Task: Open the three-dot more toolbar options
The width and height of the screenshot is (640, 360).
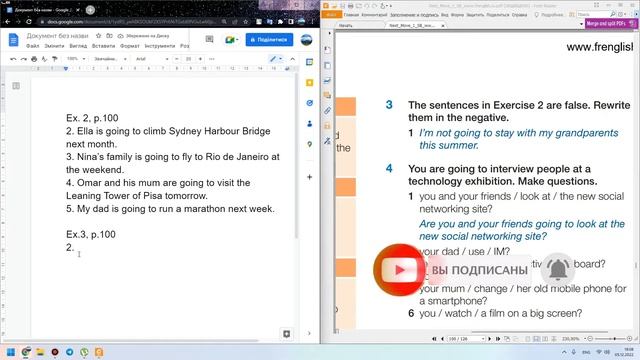Action: 211,59
